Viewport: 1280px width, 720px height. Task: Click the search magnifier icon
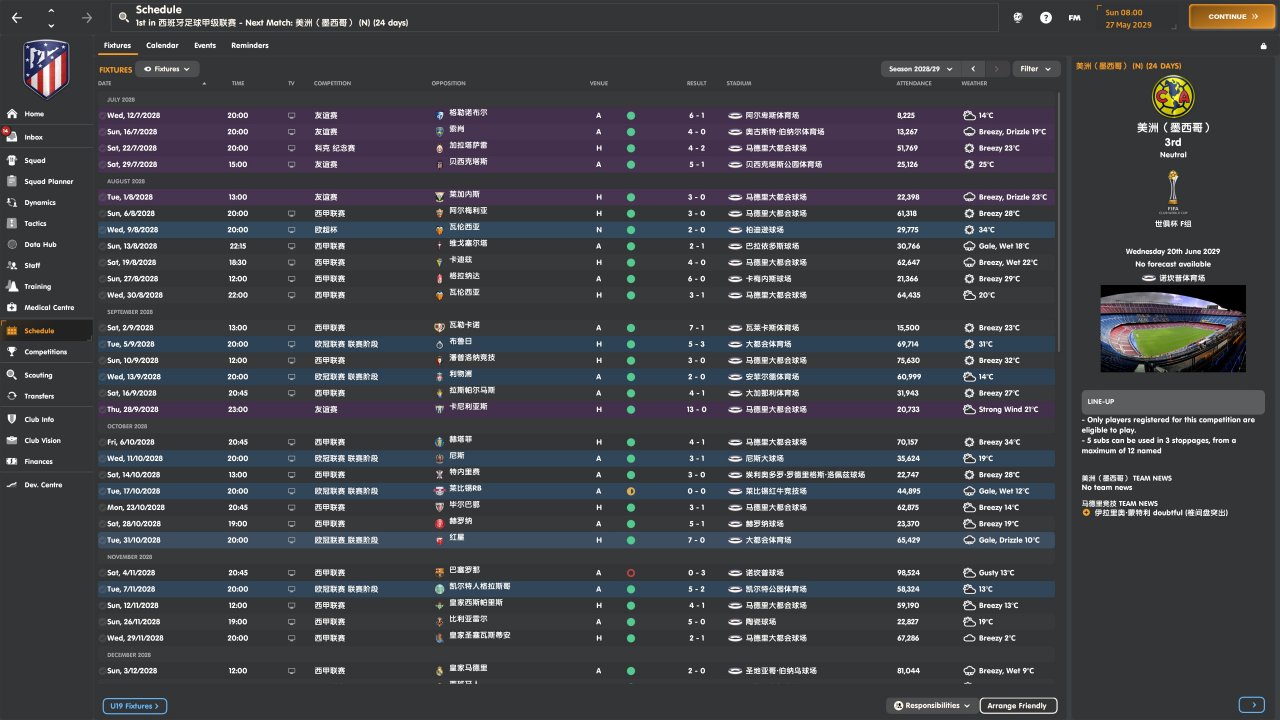(x=123, y=17)
